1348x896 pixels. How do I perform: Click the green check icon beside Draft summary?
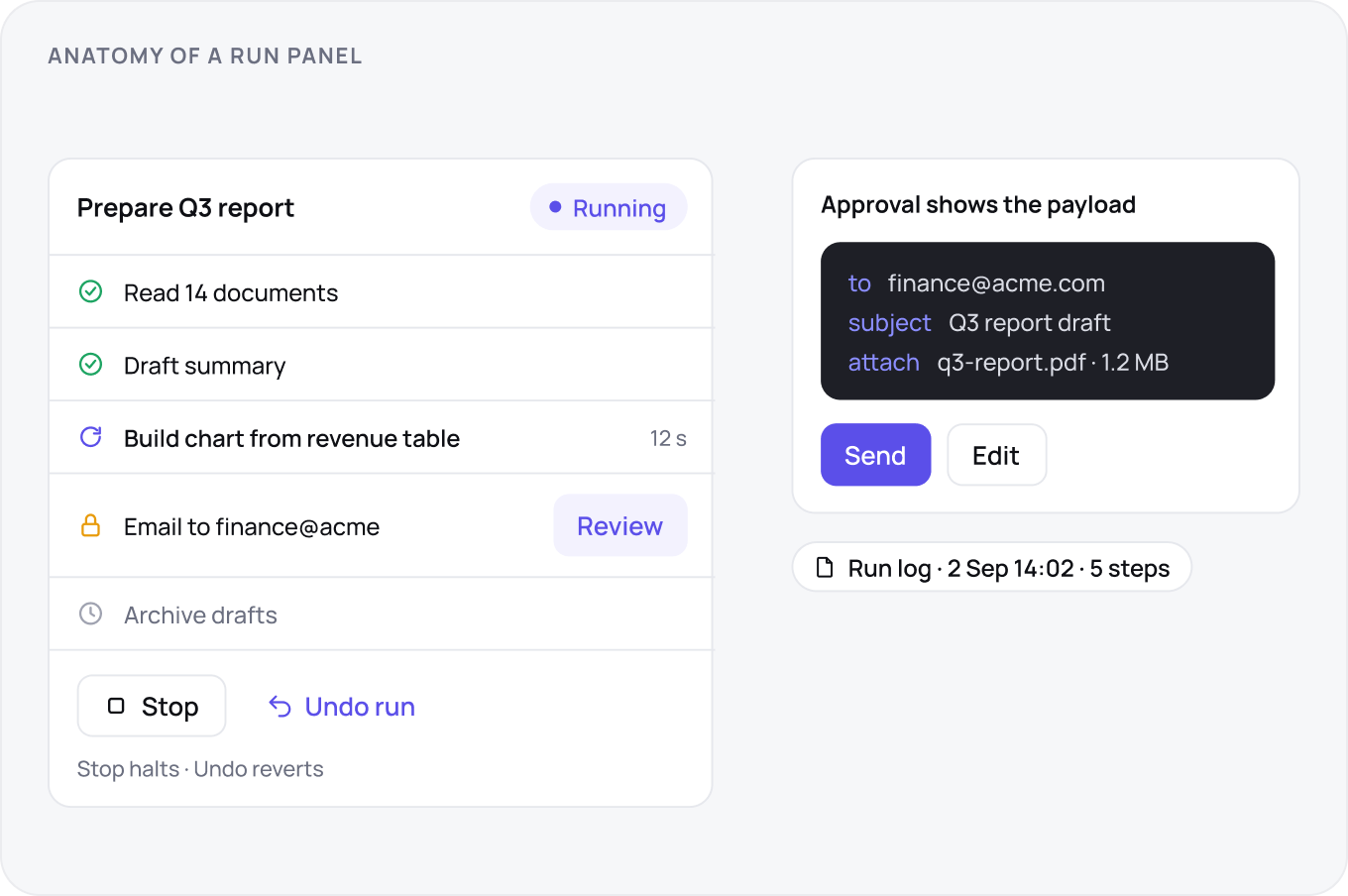[90, 365]
